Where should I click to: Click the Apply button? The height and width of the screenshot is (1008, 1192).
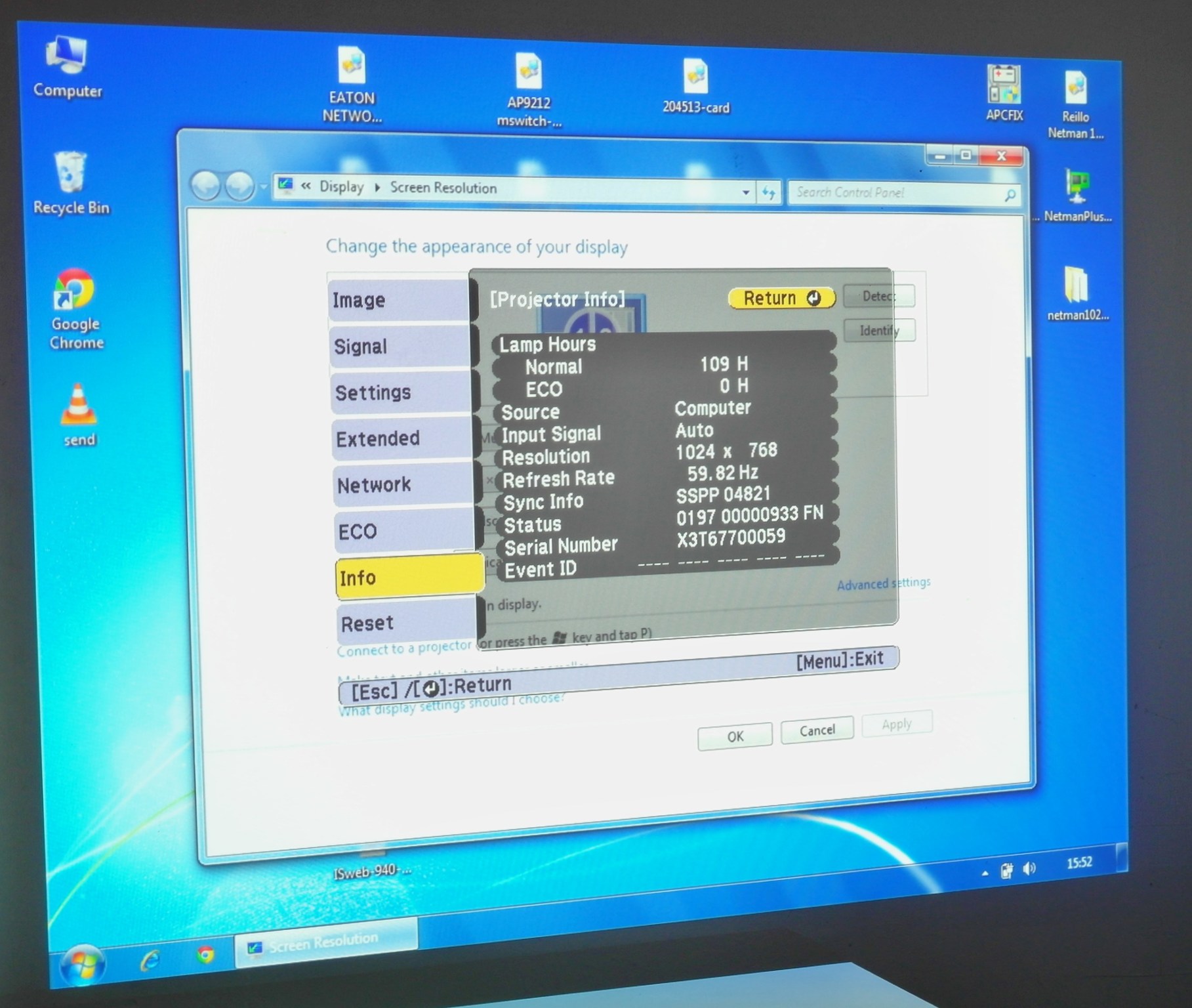(897, 724)
